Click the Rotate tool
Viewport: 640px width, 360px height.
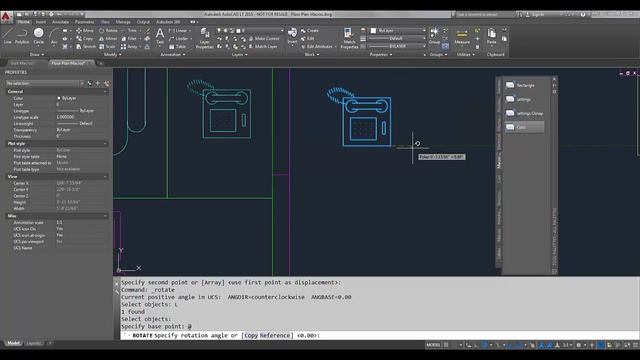coord(108,31)
